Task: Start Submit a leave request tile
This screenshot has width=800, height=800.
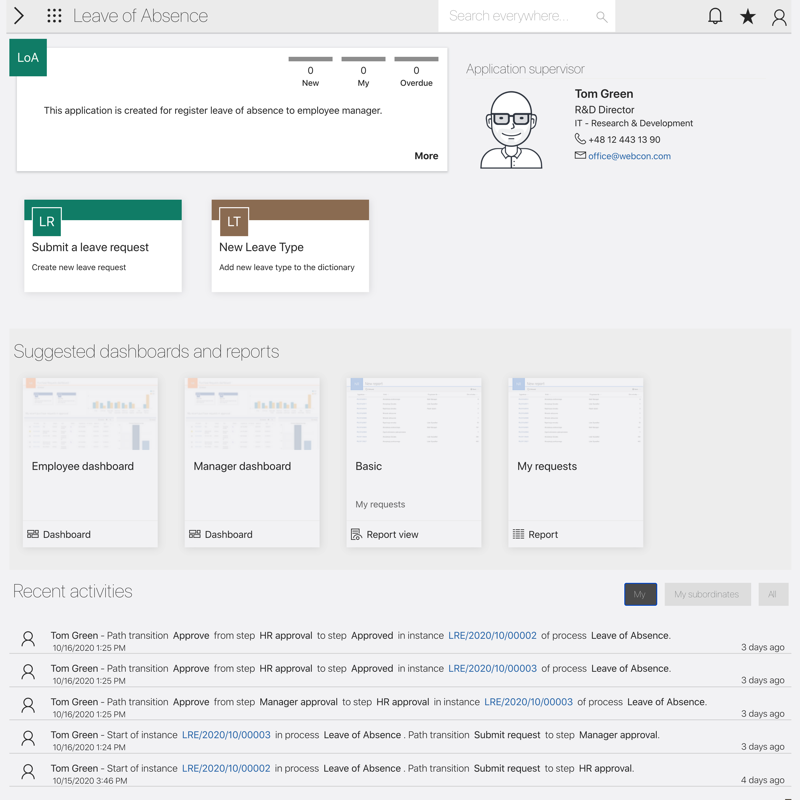Action: (x=103, y=246)
